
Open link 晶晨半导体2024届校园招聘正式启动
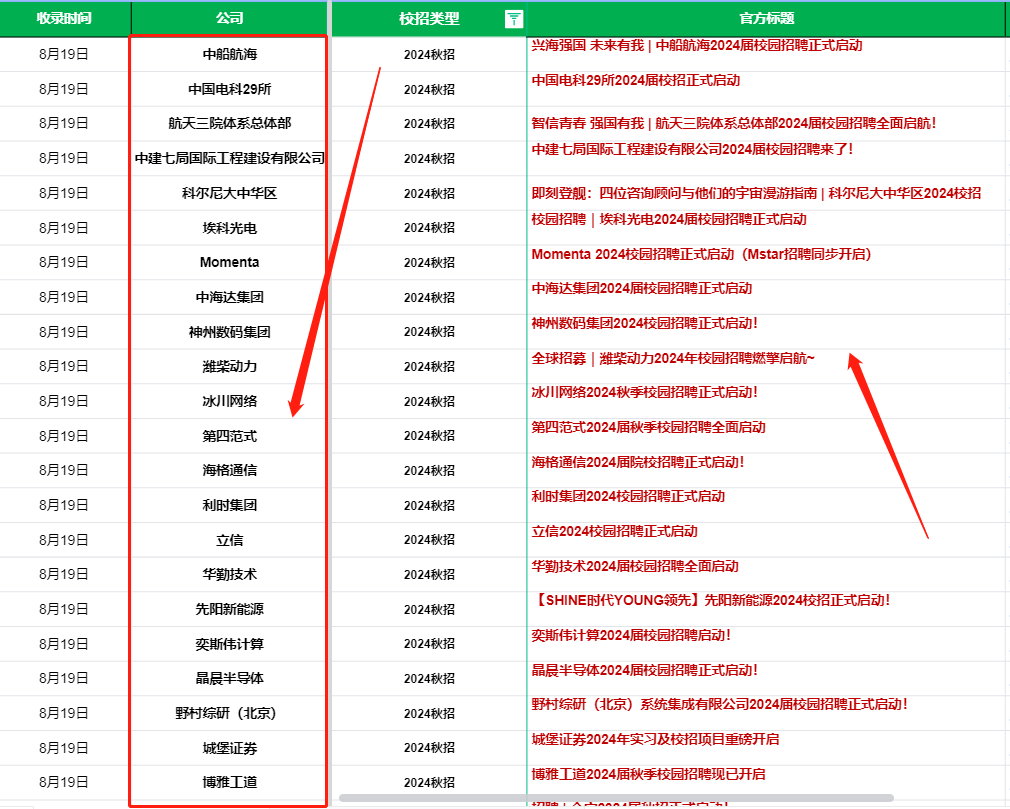(645, 671)
